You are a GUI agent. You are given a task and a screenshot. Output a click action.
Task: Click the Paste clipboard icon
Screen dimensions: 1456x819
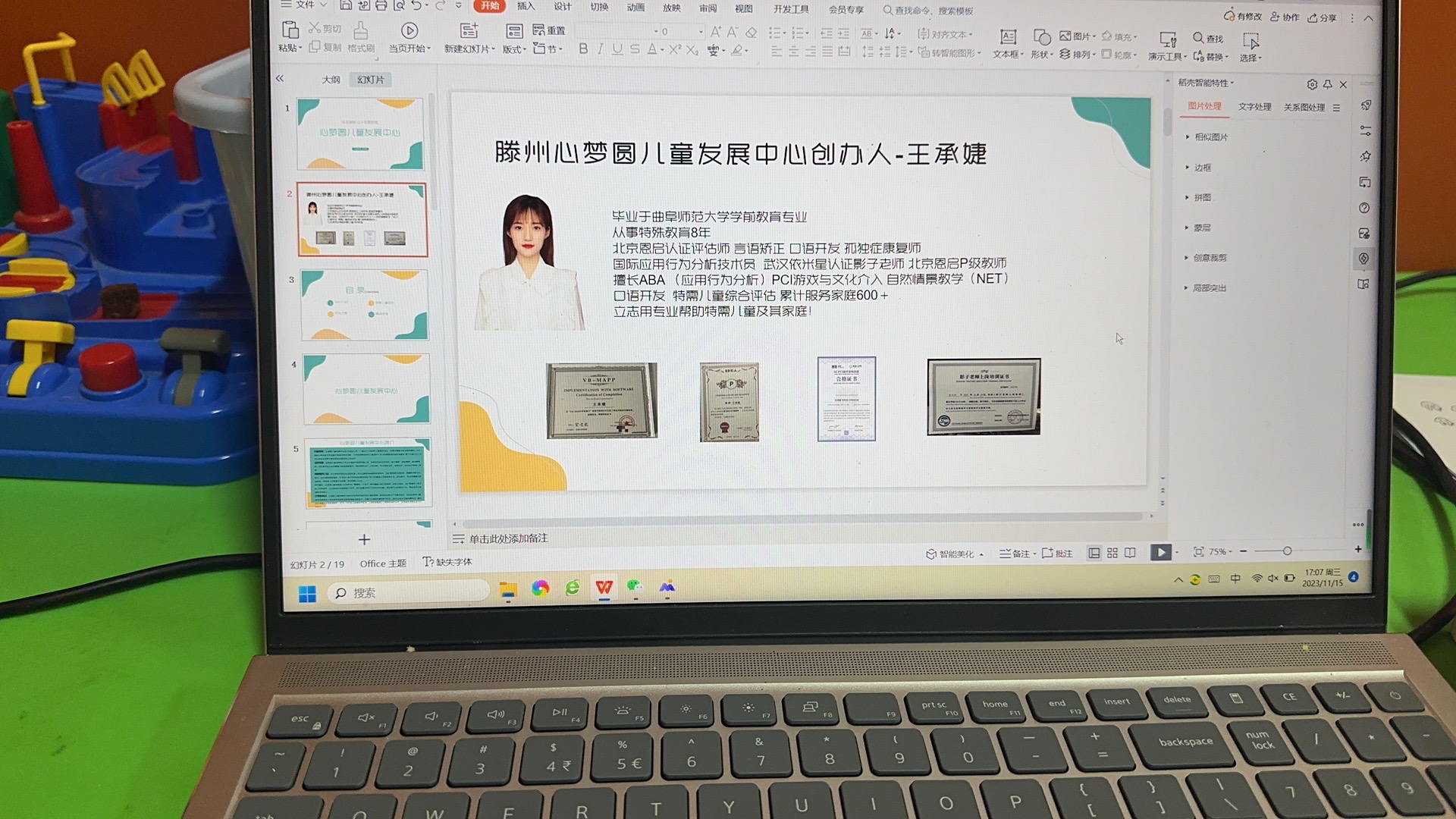click(290, 32)
